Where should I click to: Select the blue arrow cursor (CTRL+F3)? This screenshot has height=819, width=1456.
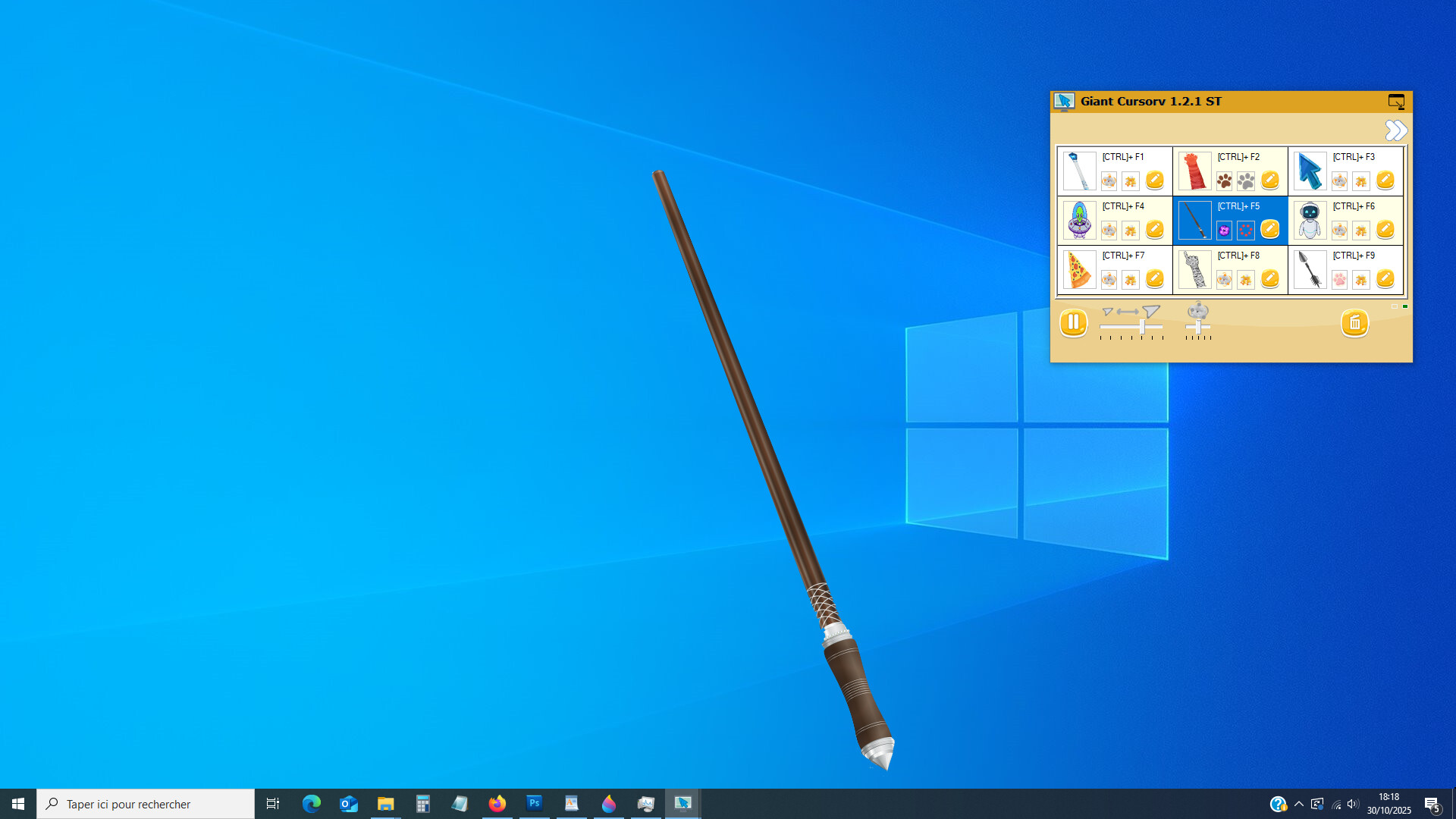tap(1309, 171)
